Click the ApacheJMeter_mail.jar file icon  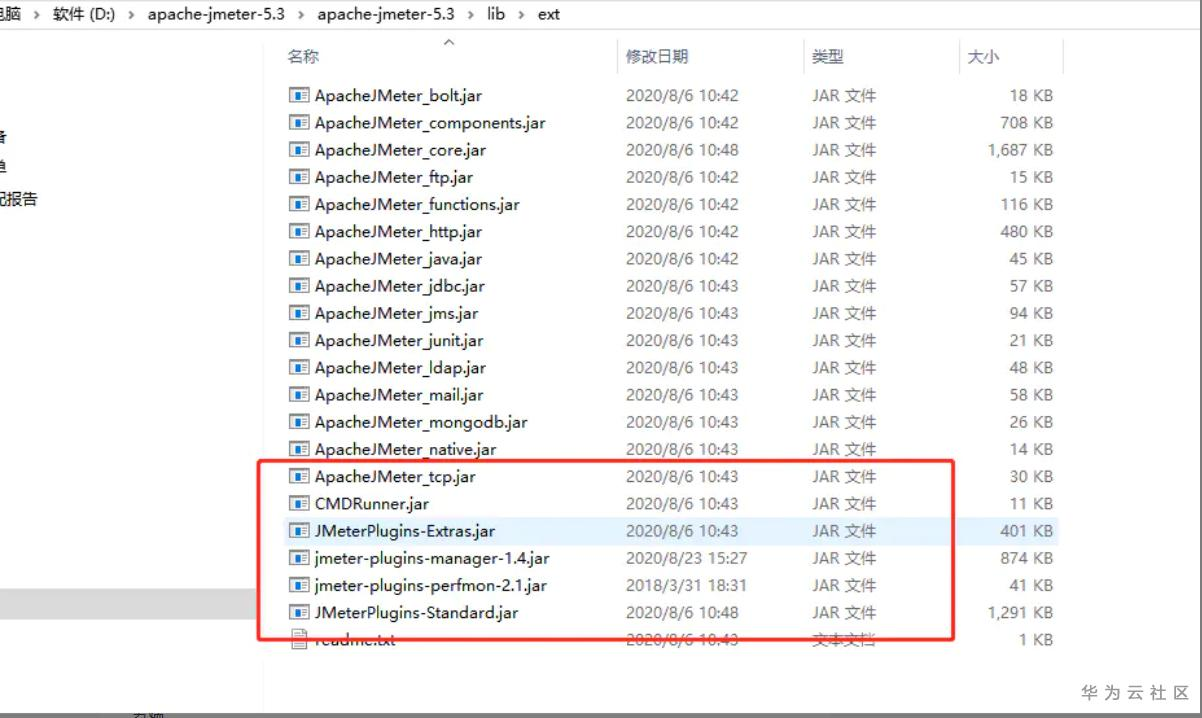click(x=298, y=395)
